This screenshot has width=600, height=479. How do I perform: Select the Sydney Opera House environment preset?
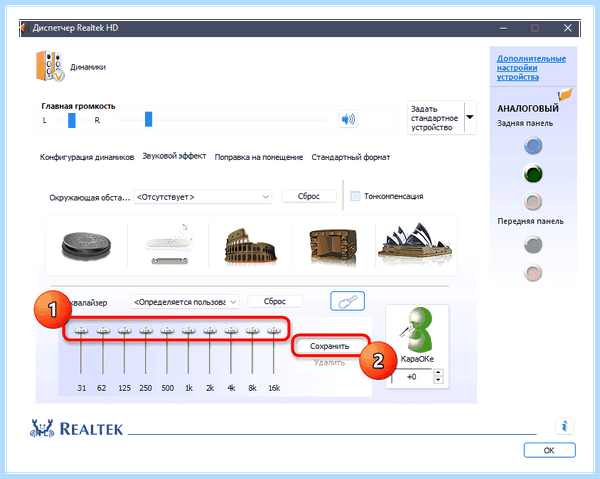click(415, 244)
